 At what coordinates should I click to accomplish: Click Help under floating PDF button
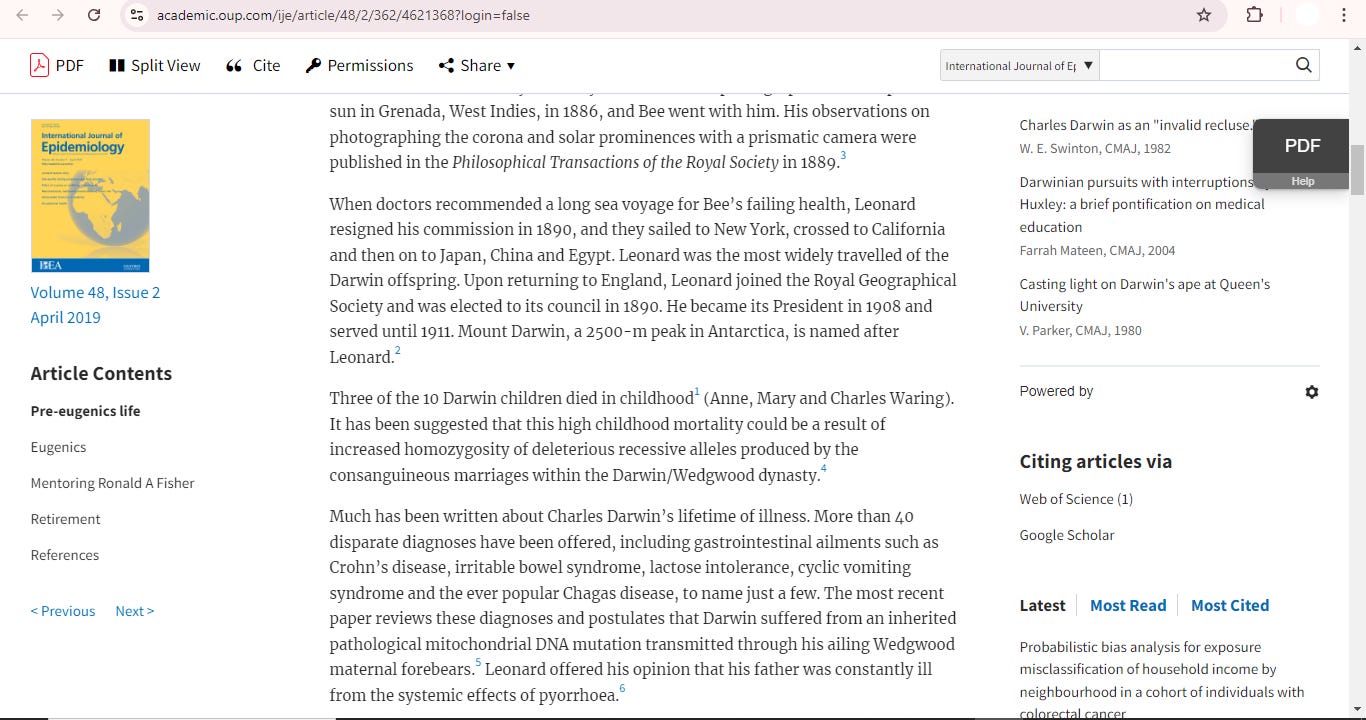pos(1302,181)
